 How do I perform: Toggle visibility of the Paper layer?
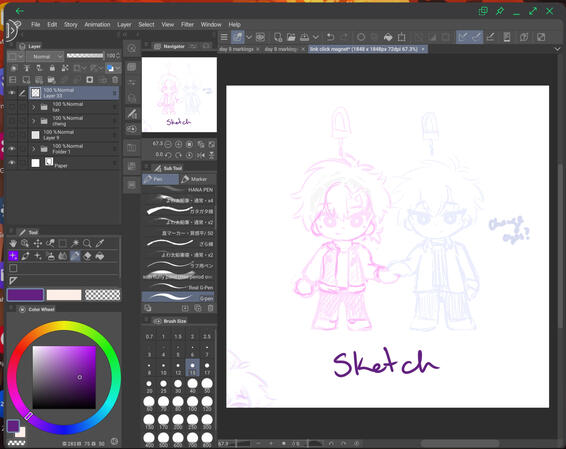click(x=12, y=163)
